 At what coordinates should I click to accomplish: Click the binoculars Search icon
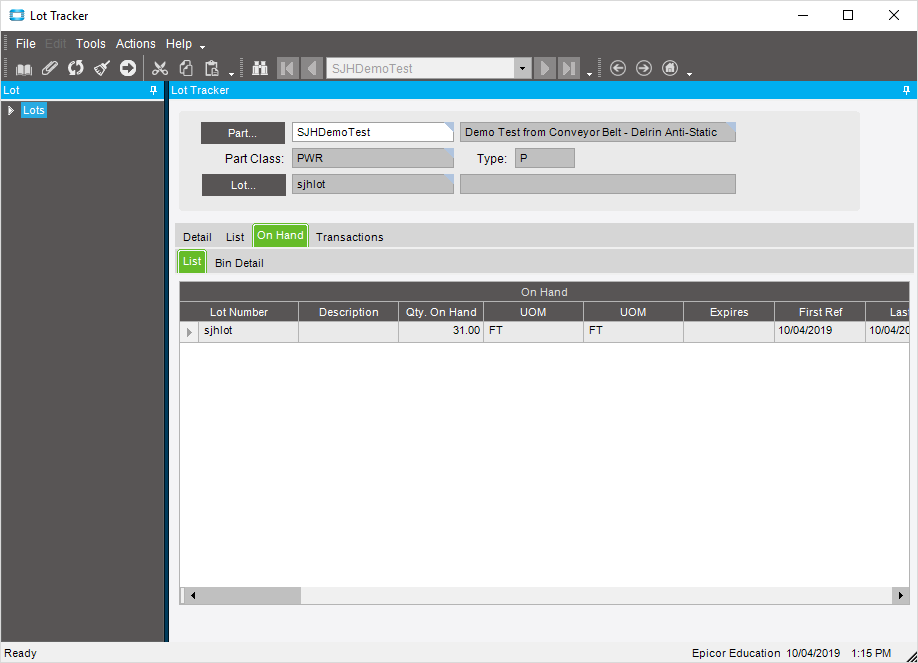[x=260, y=69]
